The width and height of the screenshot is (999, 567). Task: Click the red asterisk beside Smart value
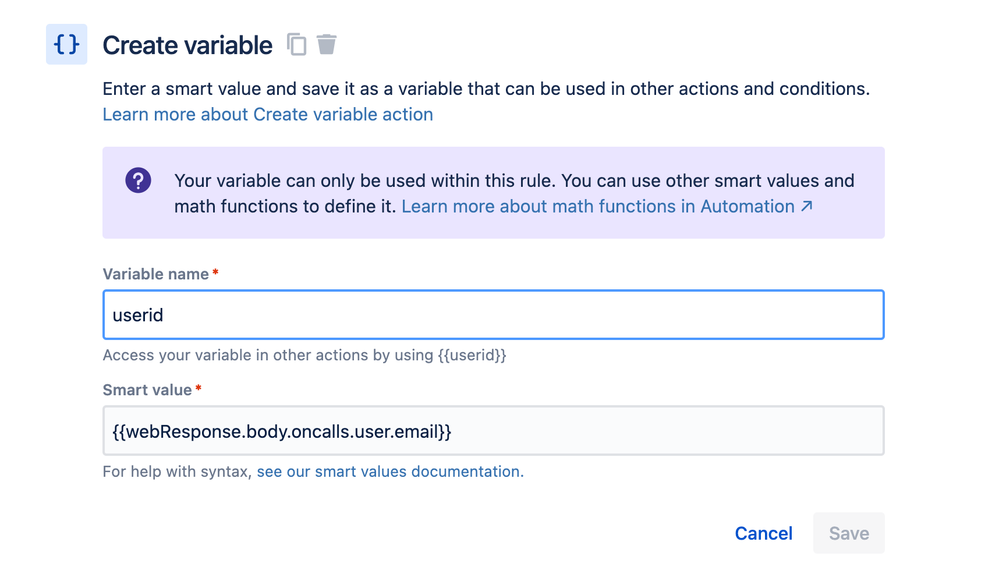coord(198,389)
